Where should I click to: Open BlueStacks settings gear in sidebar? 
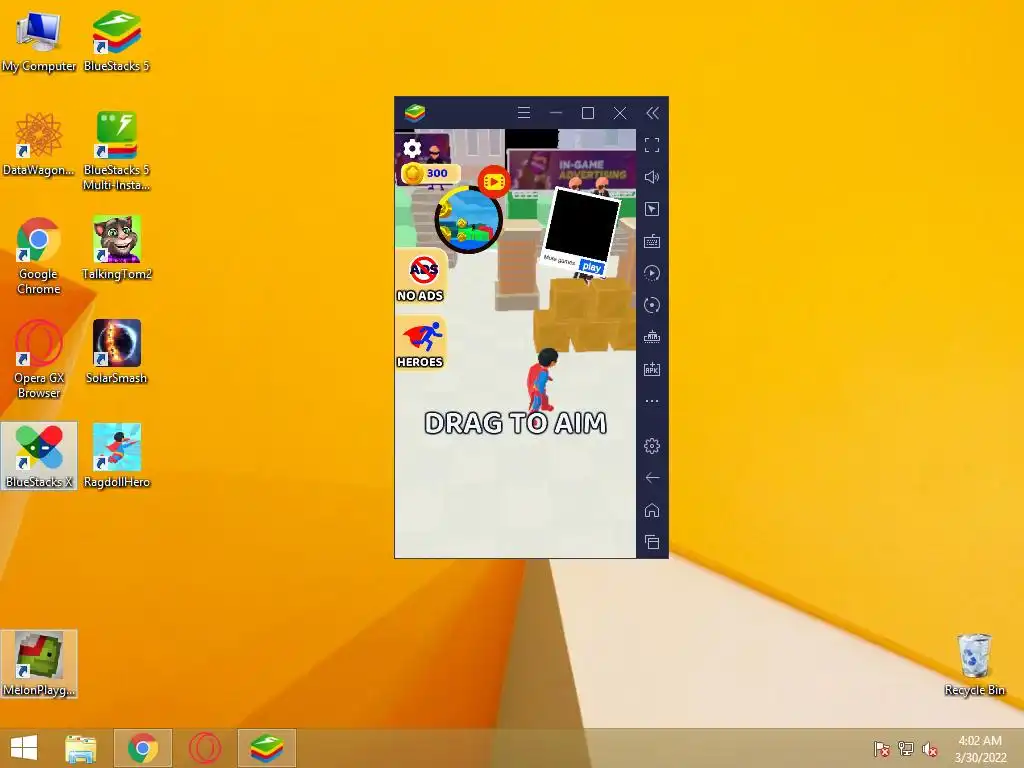pyautogui.click(x=652, y=446)
